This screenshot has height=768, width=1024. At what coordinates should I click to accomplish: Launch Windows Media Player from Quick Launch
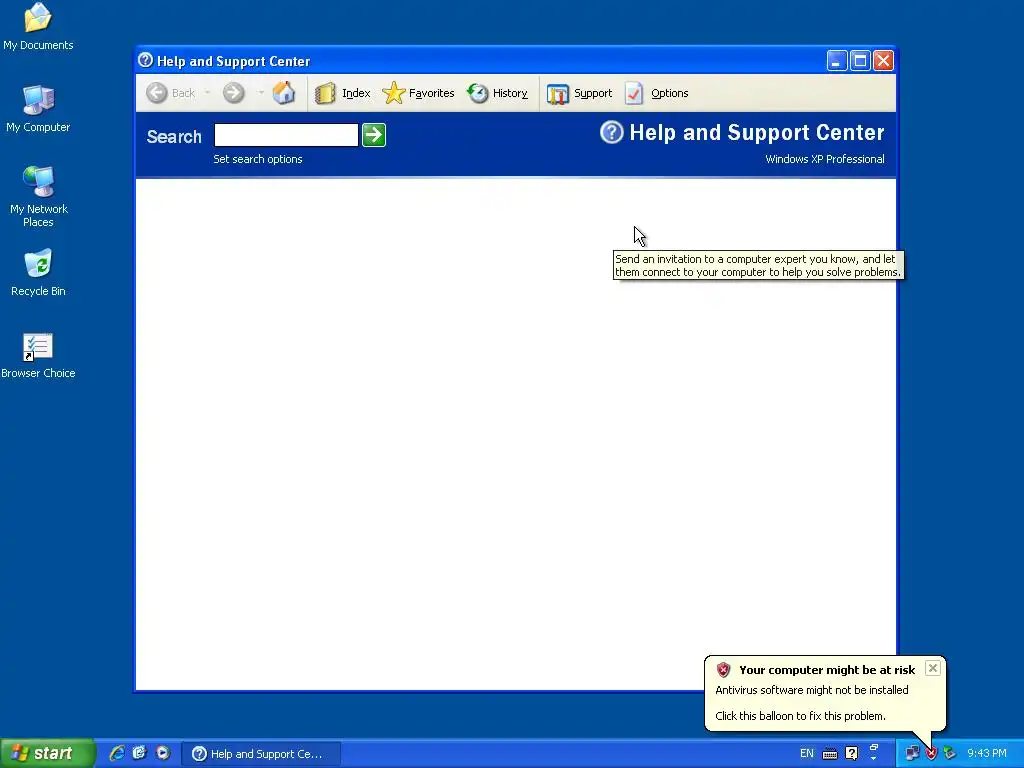tap(163, 753)
